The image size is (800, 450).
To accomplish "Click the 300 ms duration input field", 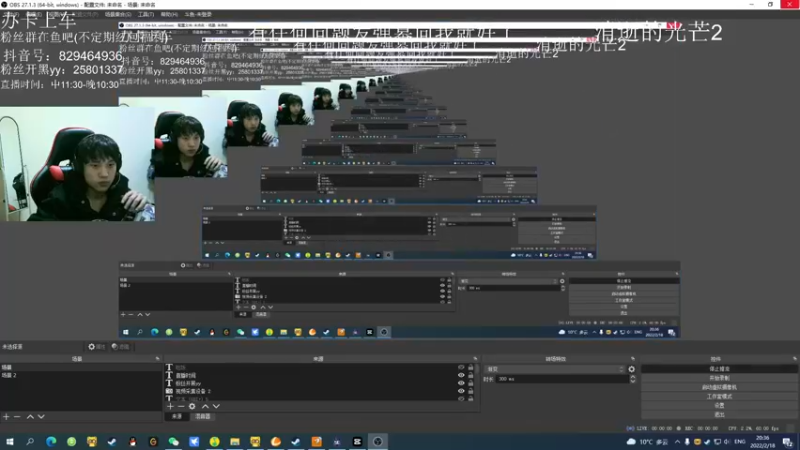I will click(563, 379).
